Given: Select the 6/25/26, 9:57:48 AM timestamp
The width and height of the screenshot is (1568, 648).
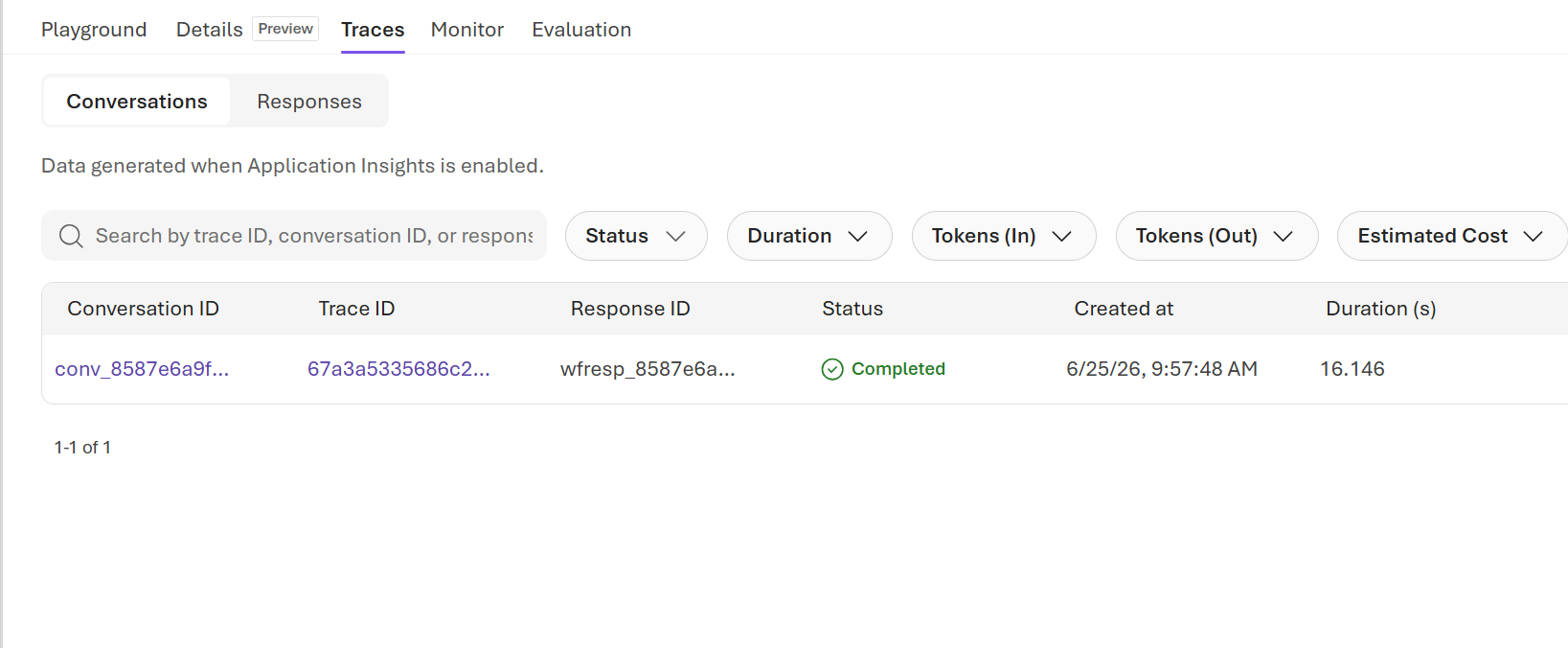Looking at the screenshot, I should point(1162,369).
